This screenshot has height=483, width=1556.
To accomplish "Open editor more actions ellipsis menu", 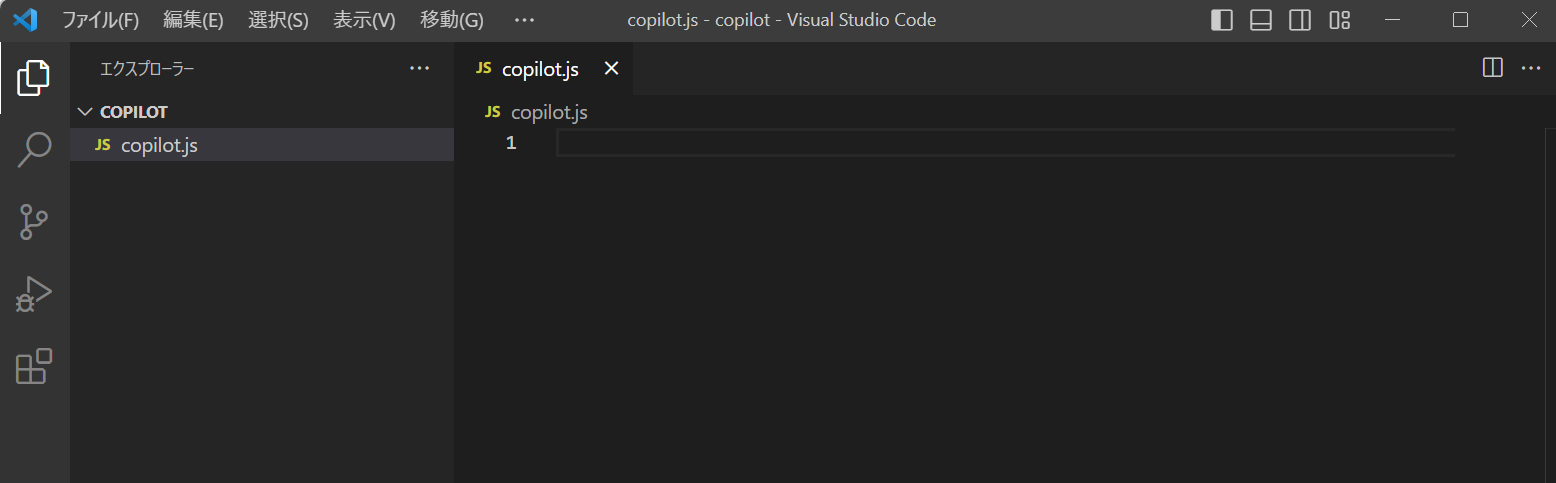I will (x=1531, y=68).
